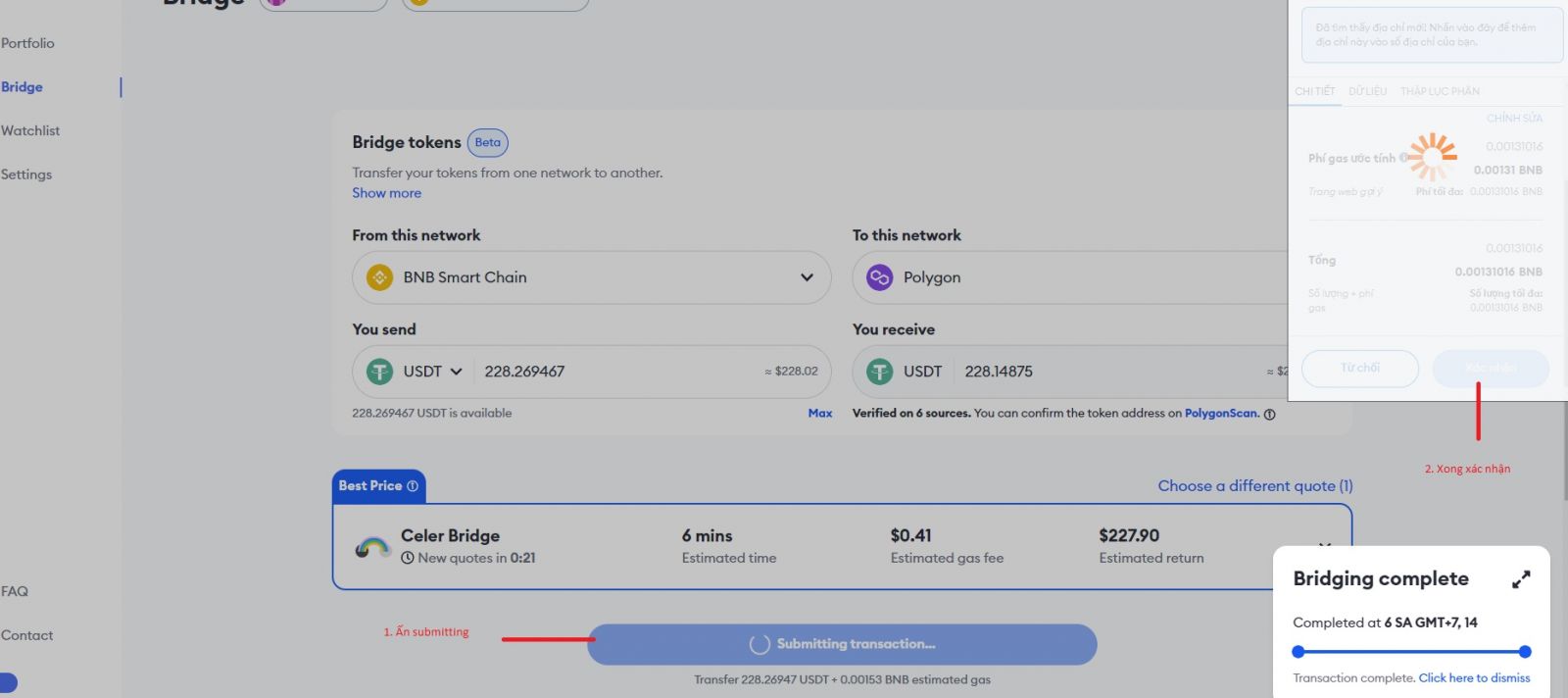
Task: Click the Verified on 6 sources text
Action: click(x=911, y=413)
